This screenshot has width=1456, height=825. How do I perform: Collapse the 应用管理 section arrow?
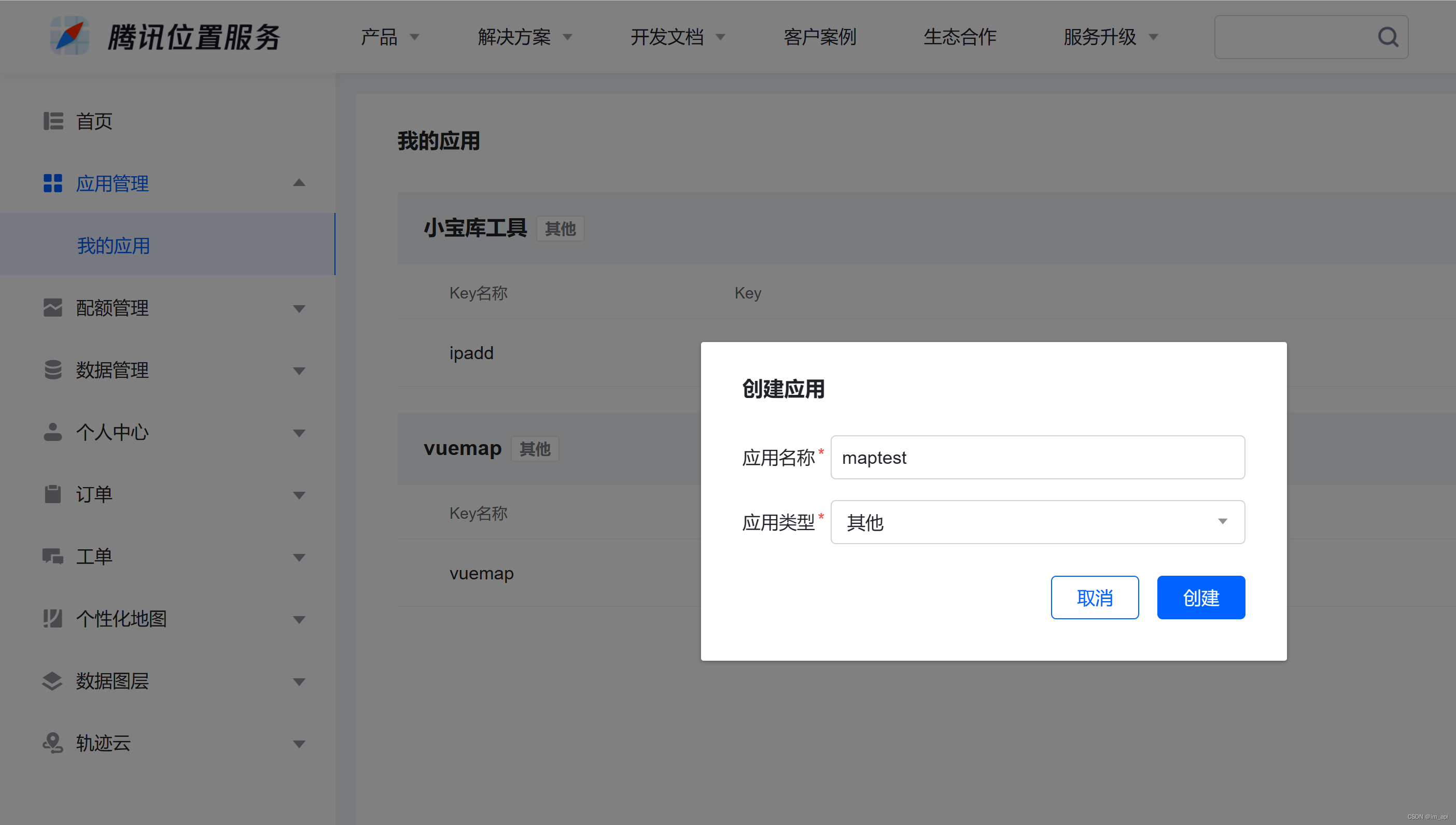pyautogui.click(x=299, y=183)
